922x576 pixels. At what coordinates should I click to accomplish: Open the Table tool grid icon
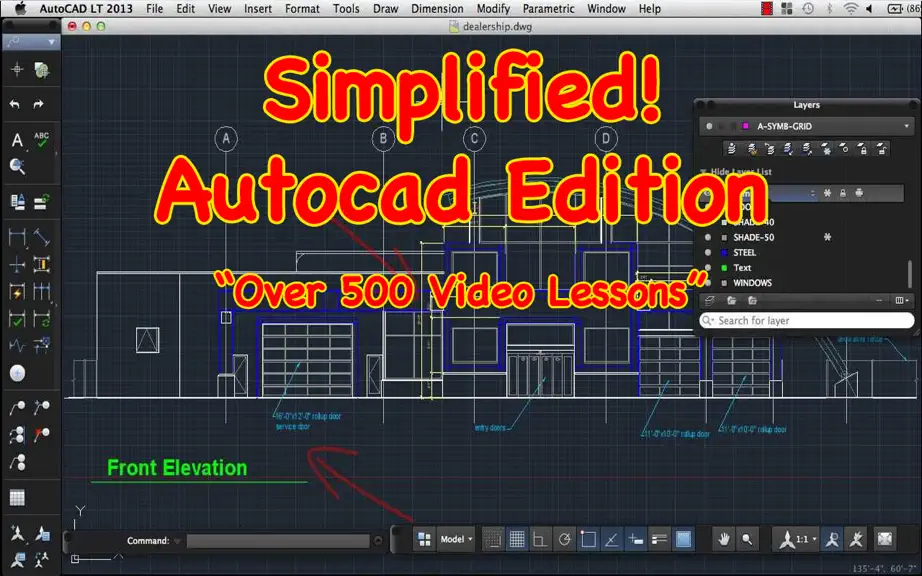(17, 498)
